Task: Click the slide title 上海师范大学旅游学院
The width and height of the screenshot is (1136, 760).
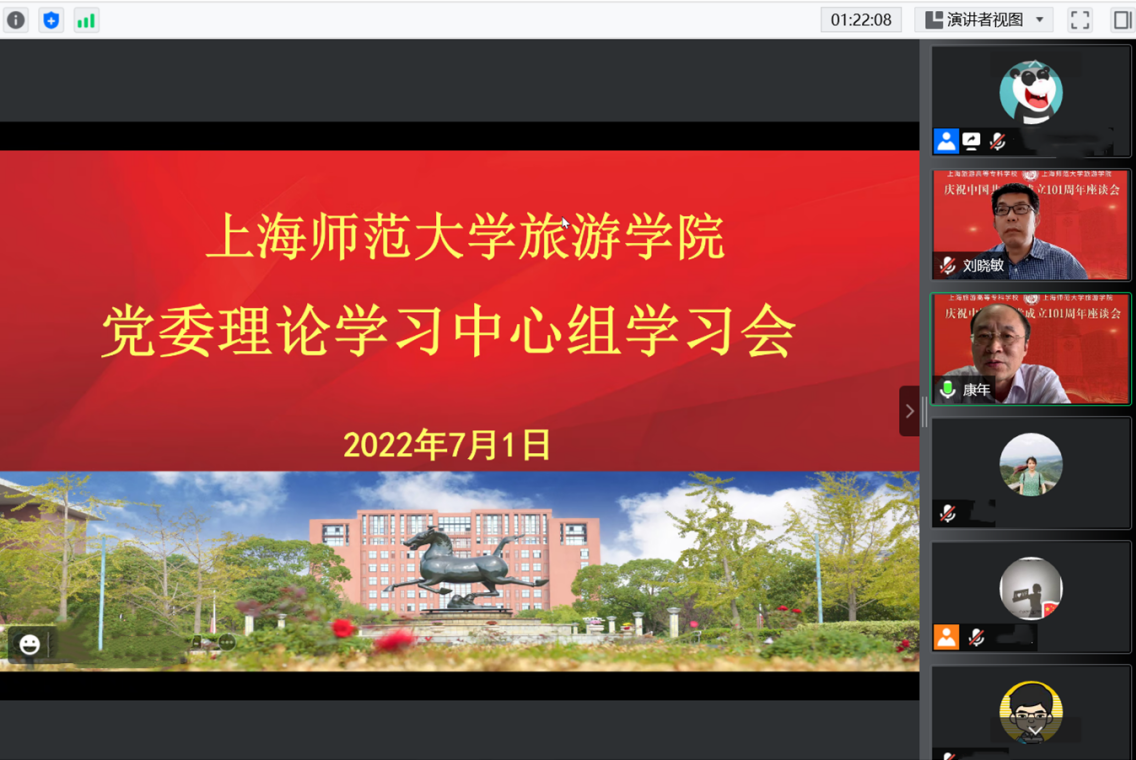Action: pyautogui.click(x=465, y=236)
